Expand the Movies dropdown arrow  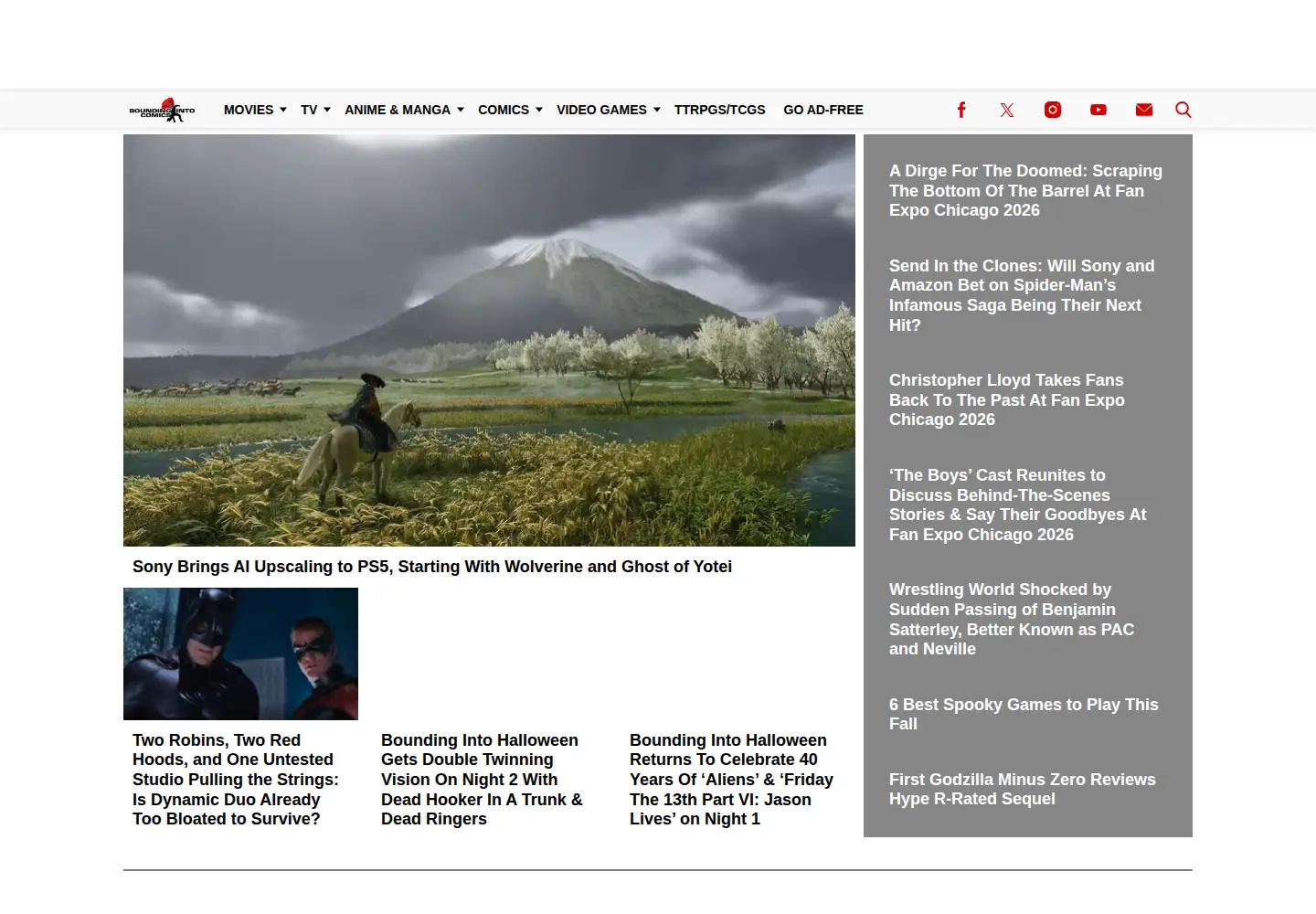pyautogui.click(x=283, y=110)
